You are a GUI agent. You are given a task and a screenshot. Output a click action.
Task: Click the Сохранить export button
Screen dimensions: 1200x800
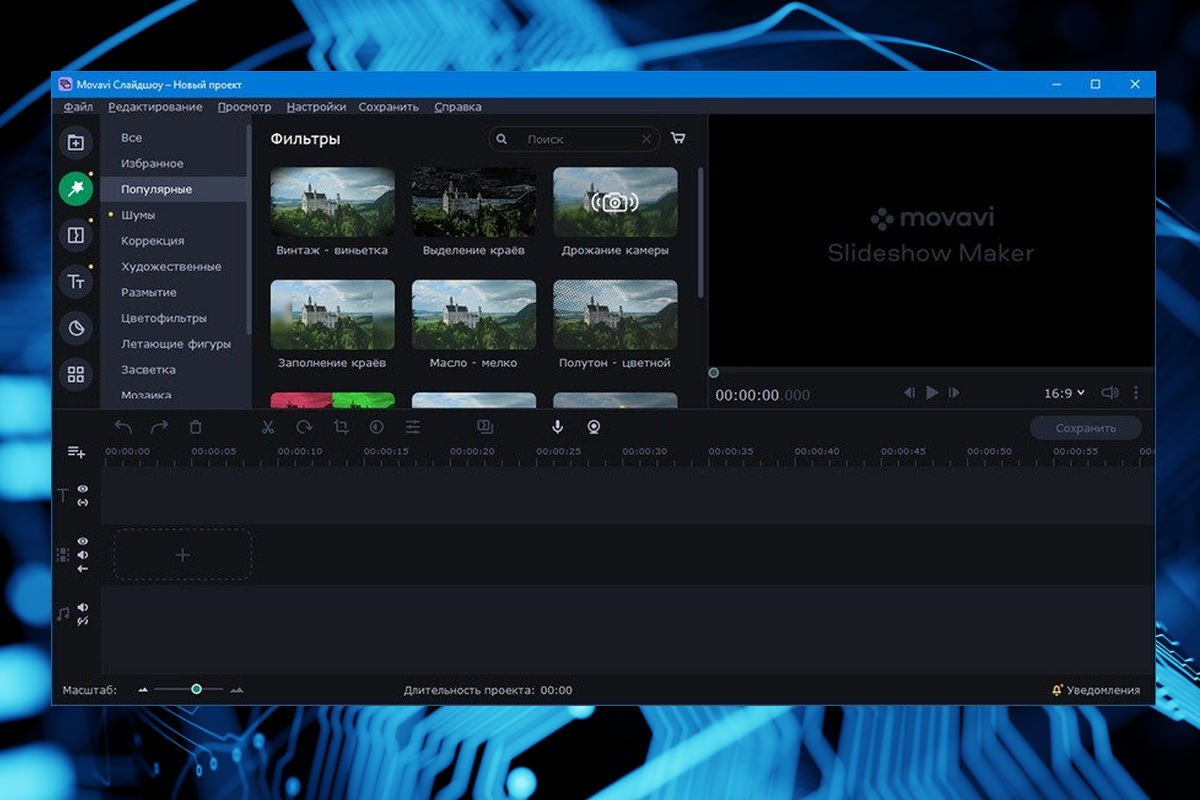click(1085, 428)
